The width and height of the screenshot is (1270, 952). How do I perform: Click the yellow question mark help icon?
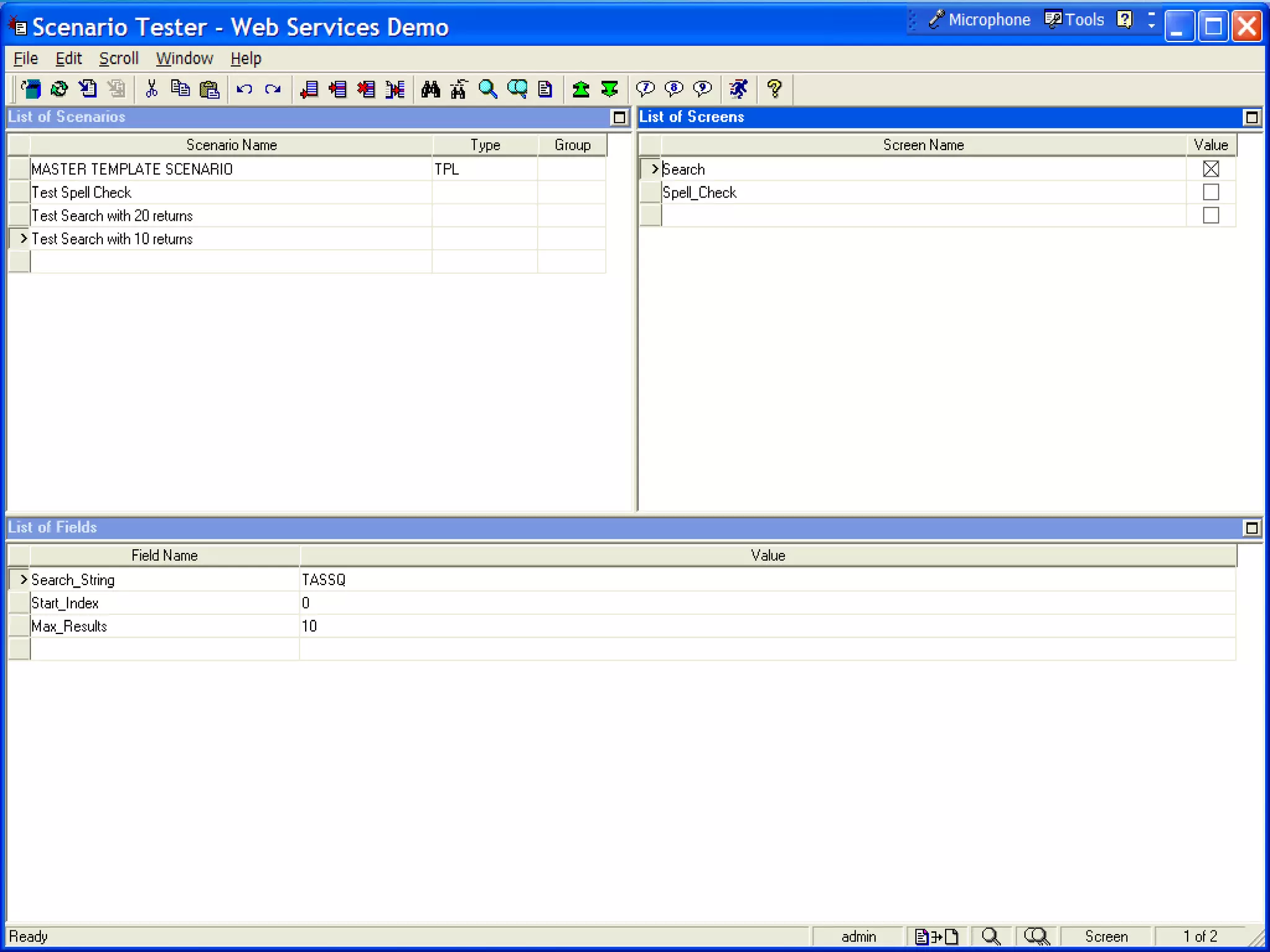(x=774, y=89)
